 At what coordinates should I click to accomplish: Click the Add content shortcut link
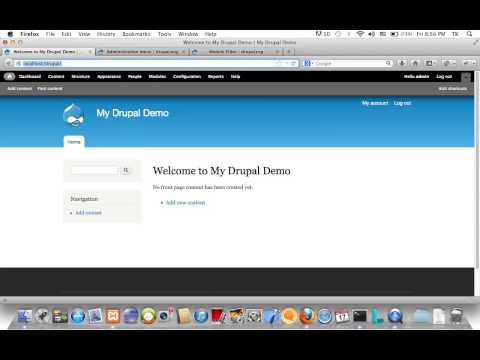coord(20,89)
